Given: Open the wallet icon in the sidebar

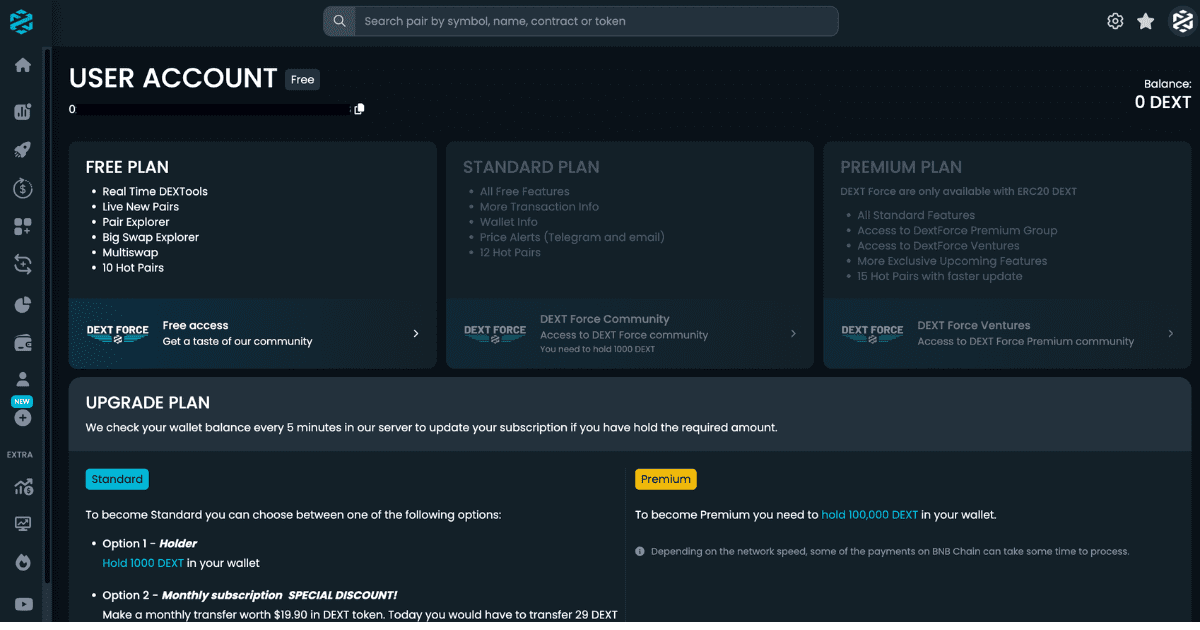Looking at the screenshot, I should point(22,342).
